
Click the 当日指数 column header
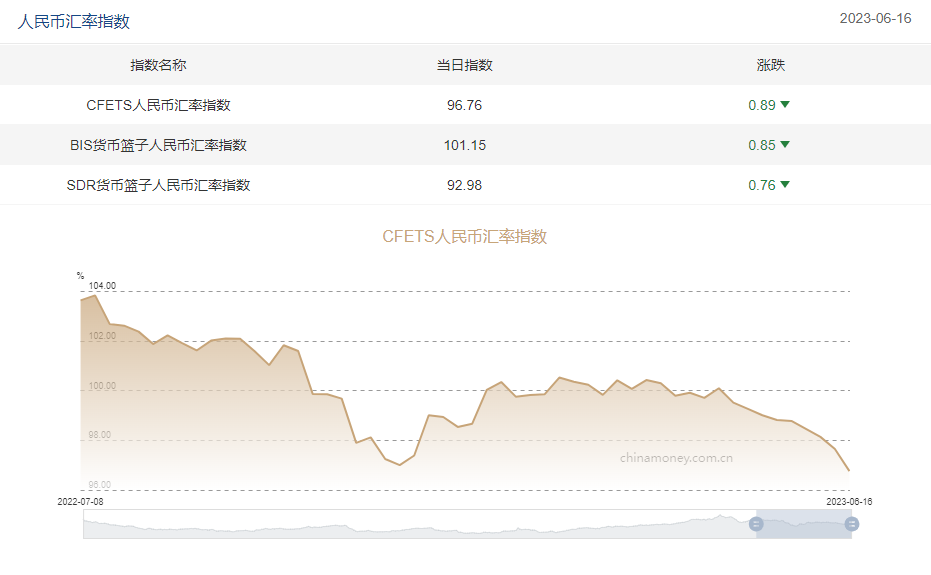[x=464, y=65]
